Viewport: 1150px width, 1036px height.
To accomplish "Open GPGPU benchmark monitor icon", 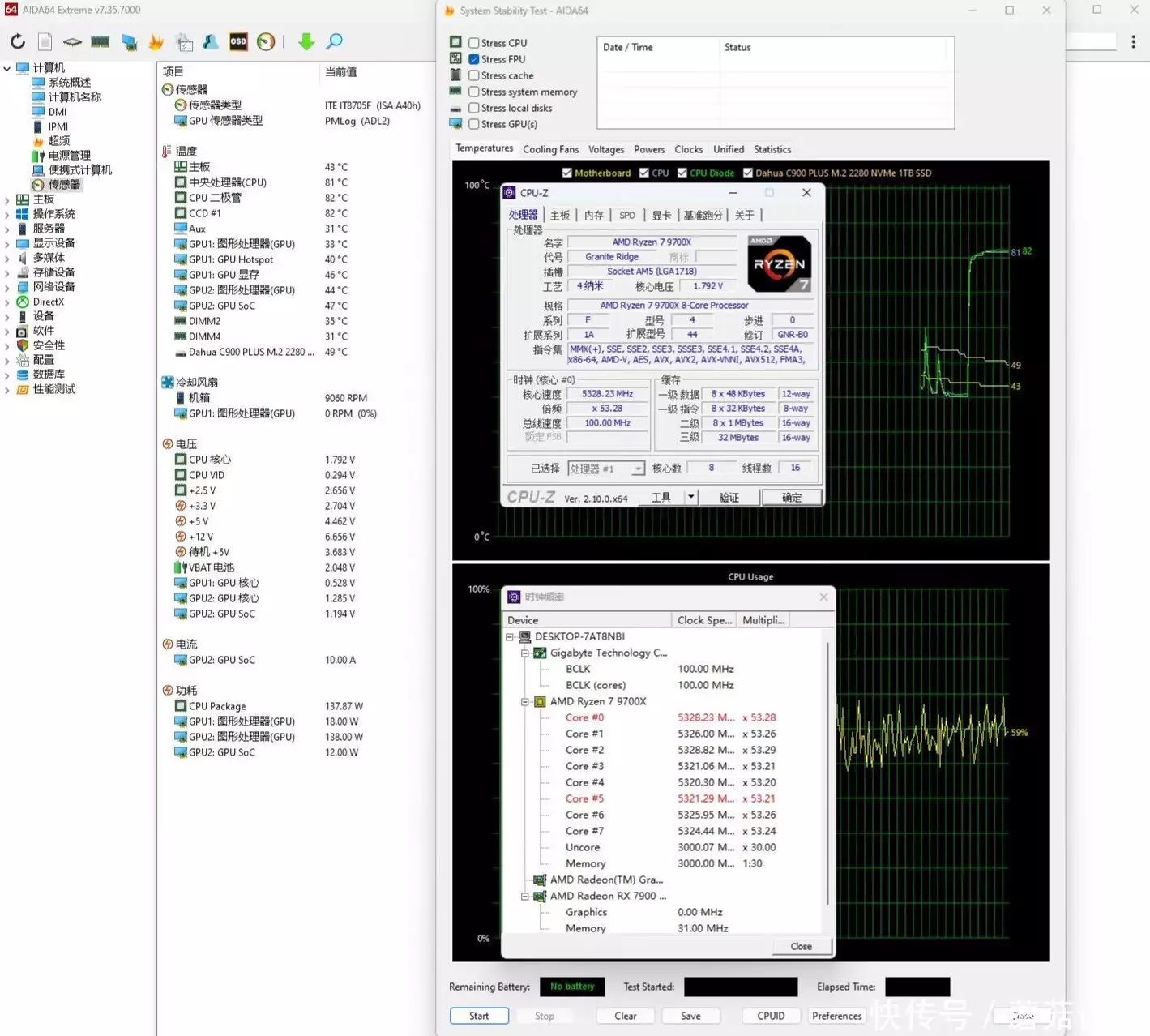I will point(128,41).
